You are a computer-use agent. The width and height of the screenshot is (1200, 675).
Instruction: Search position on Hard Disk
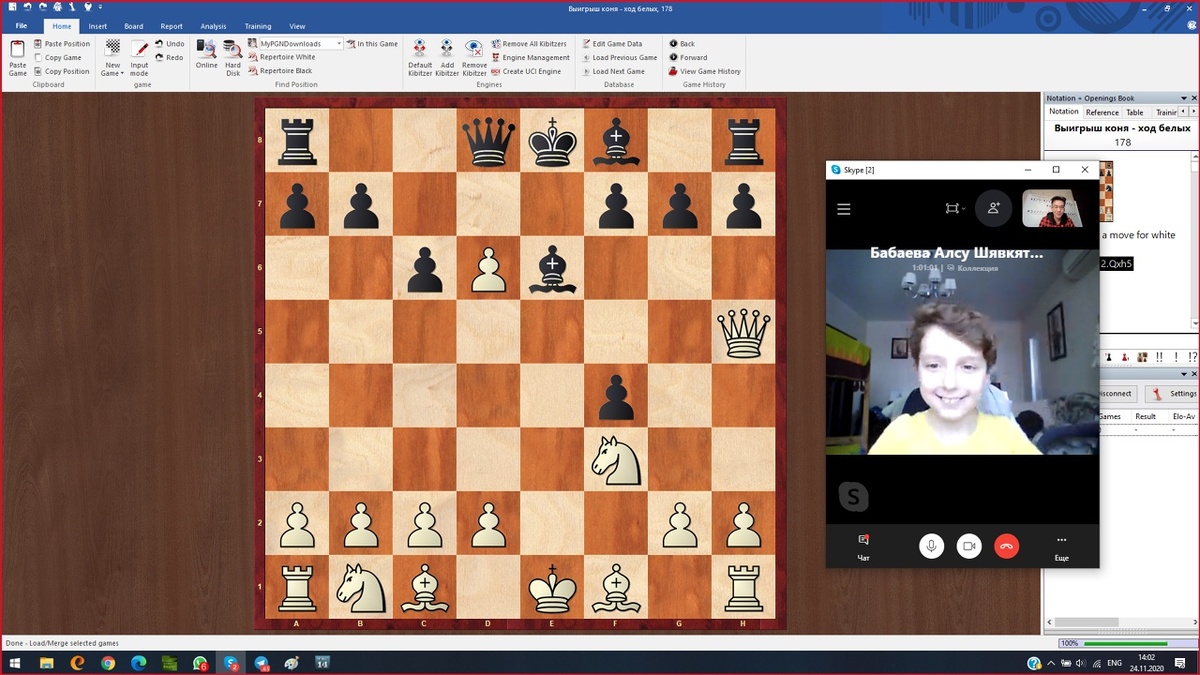pyautogui.click(x=233, y=58)
